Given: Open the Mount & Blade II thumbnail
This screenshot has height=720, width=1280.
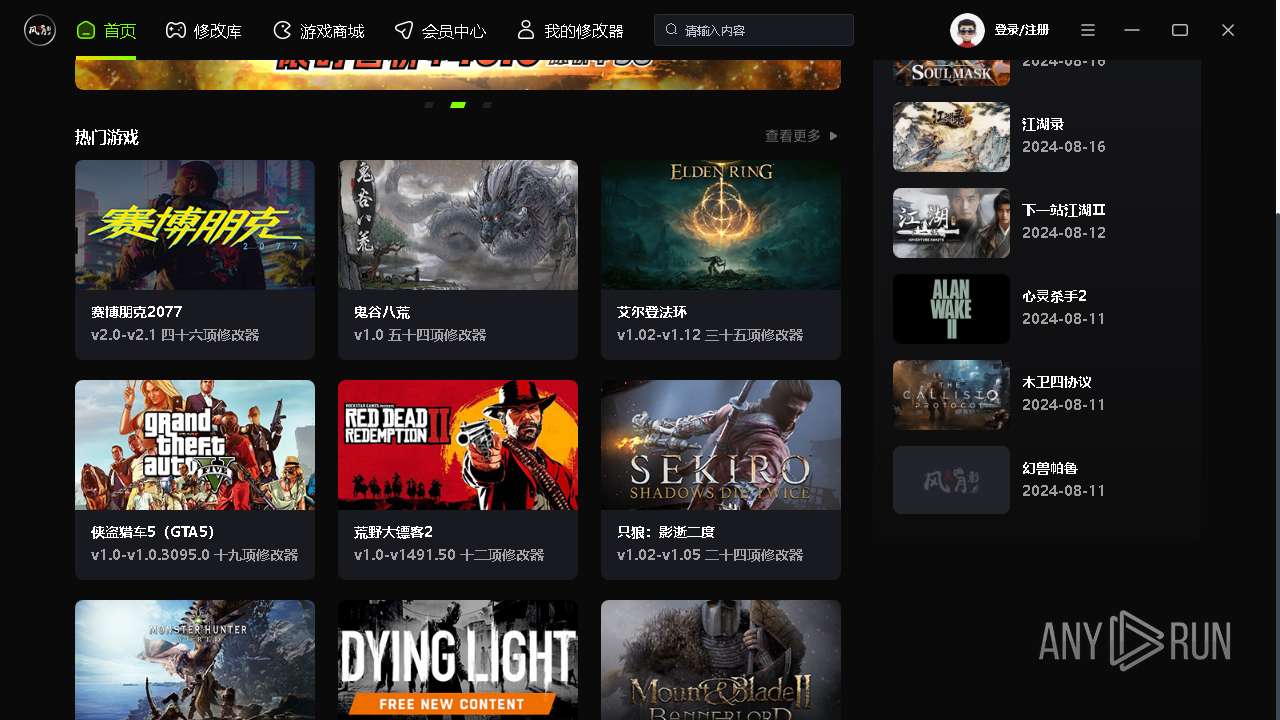Looking at the screenshot, I should [x=721, y=660].
